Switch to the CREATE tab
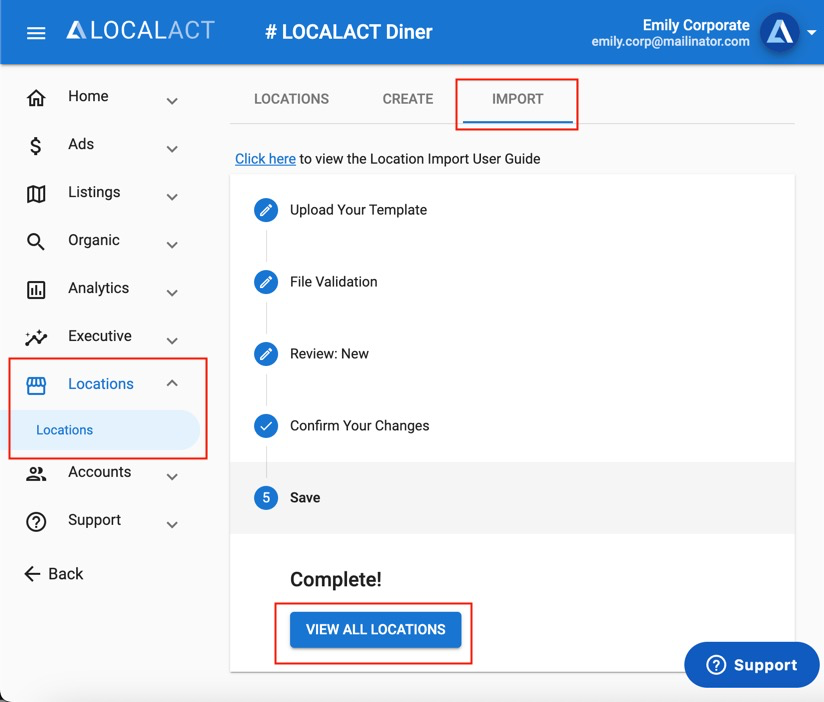This screenshot has height=702, width=824. (x=408, y=99)
